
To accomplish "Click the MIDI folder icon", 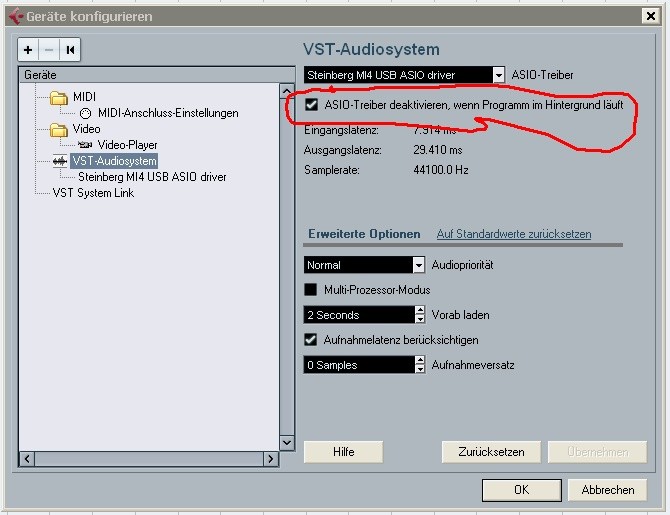I will coord(59,98).
